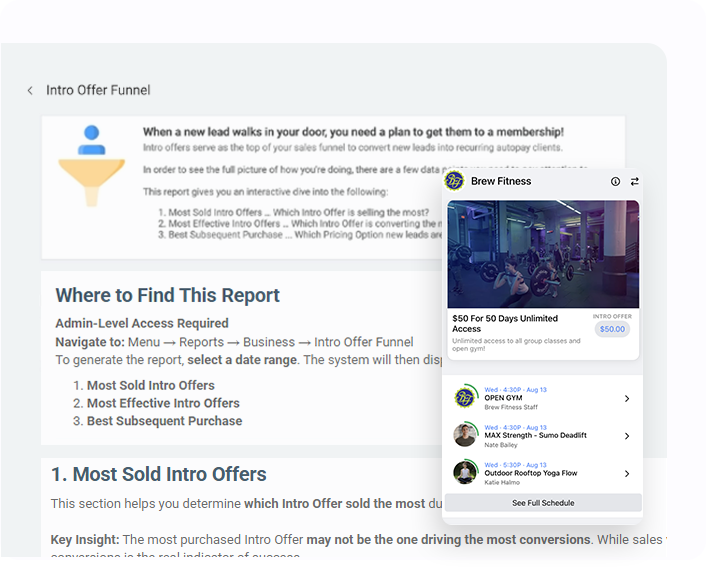This screenshot has width=706, height=567.
Task: Click the 'Best Subsequent Purchase' bold list item
Action: pyautogui.click(x=164, y=421)
